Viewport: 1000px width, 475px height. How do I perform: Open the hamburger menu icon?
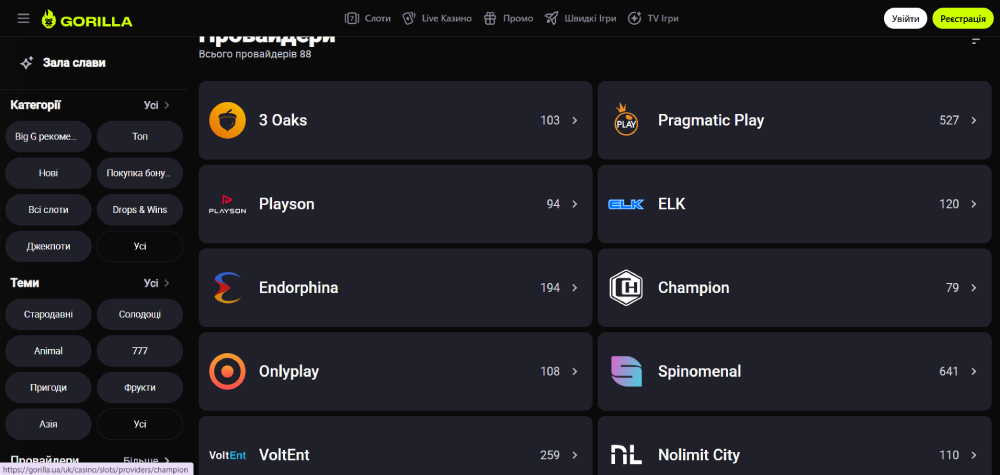pos(24,19)
